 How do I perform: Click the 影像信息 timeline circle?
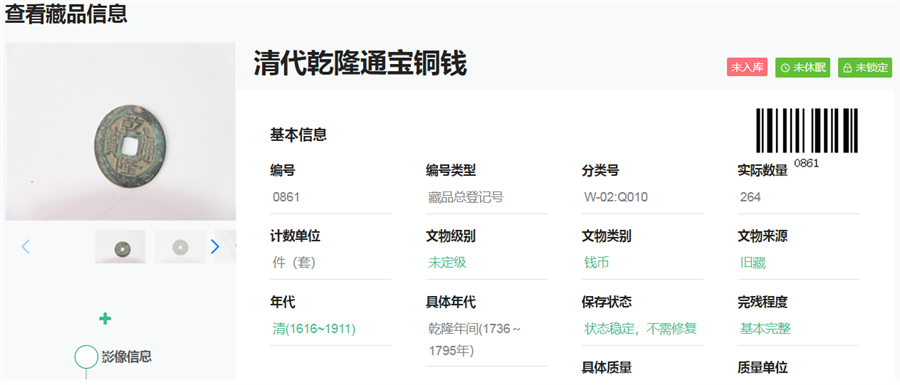[86, 356]
